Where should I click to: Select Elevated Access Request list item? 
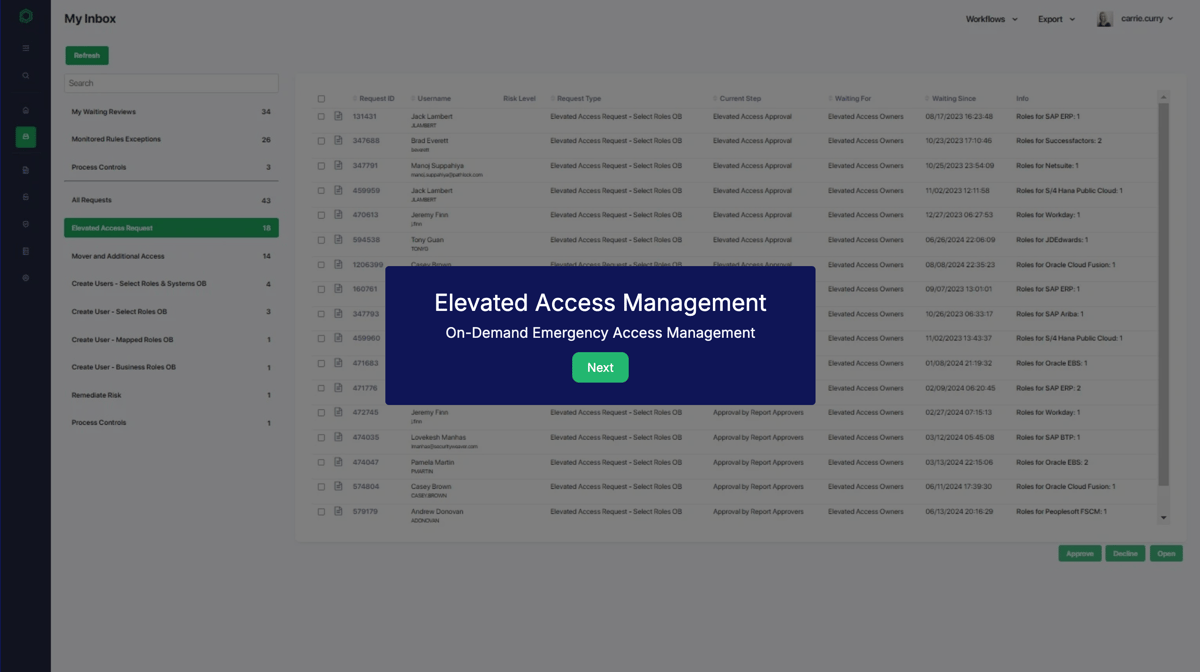pyautogui.click(x=171, y=228)
